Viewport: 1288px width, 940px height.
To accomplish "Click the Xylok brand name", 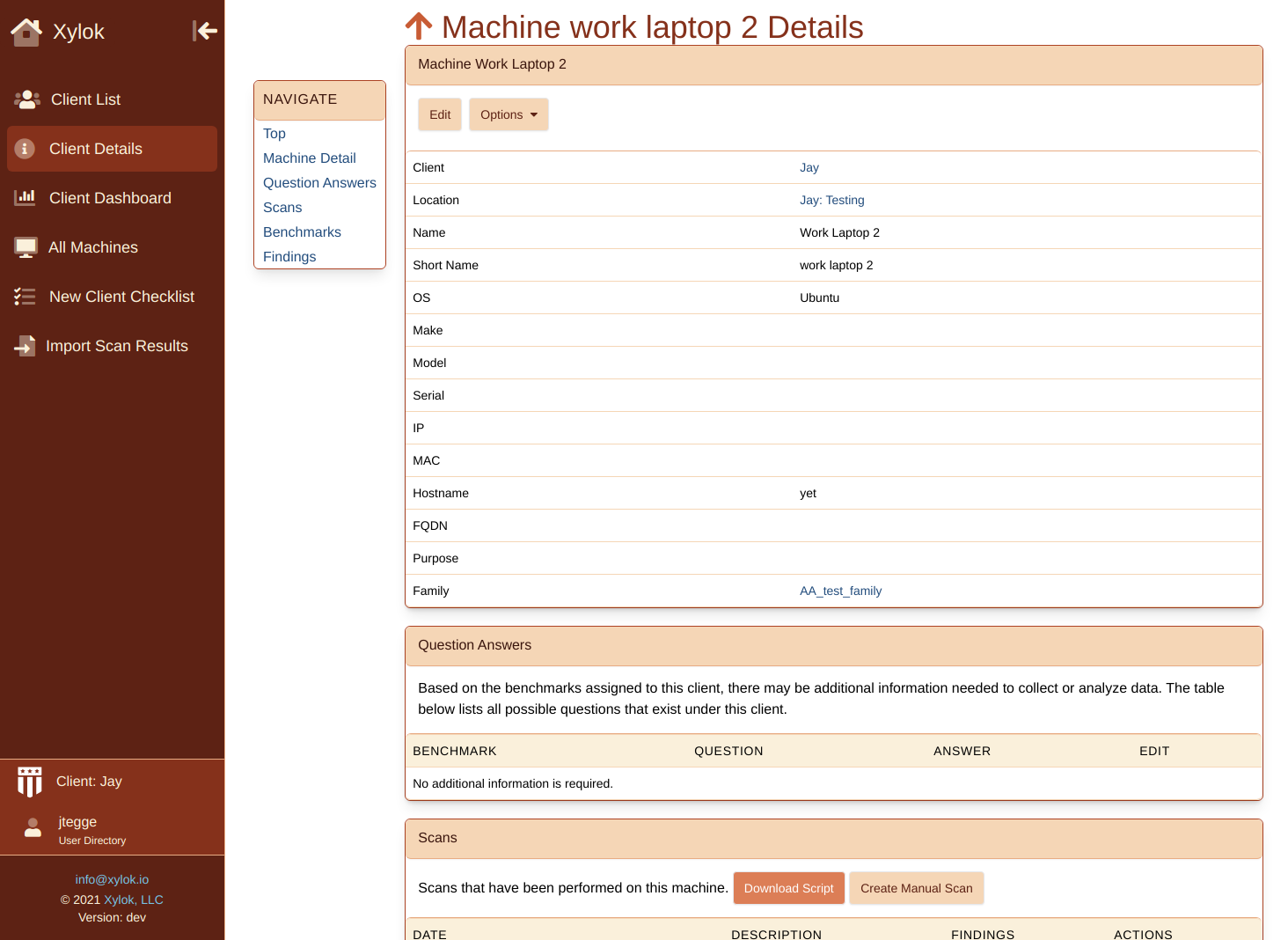I will point(78,32).
